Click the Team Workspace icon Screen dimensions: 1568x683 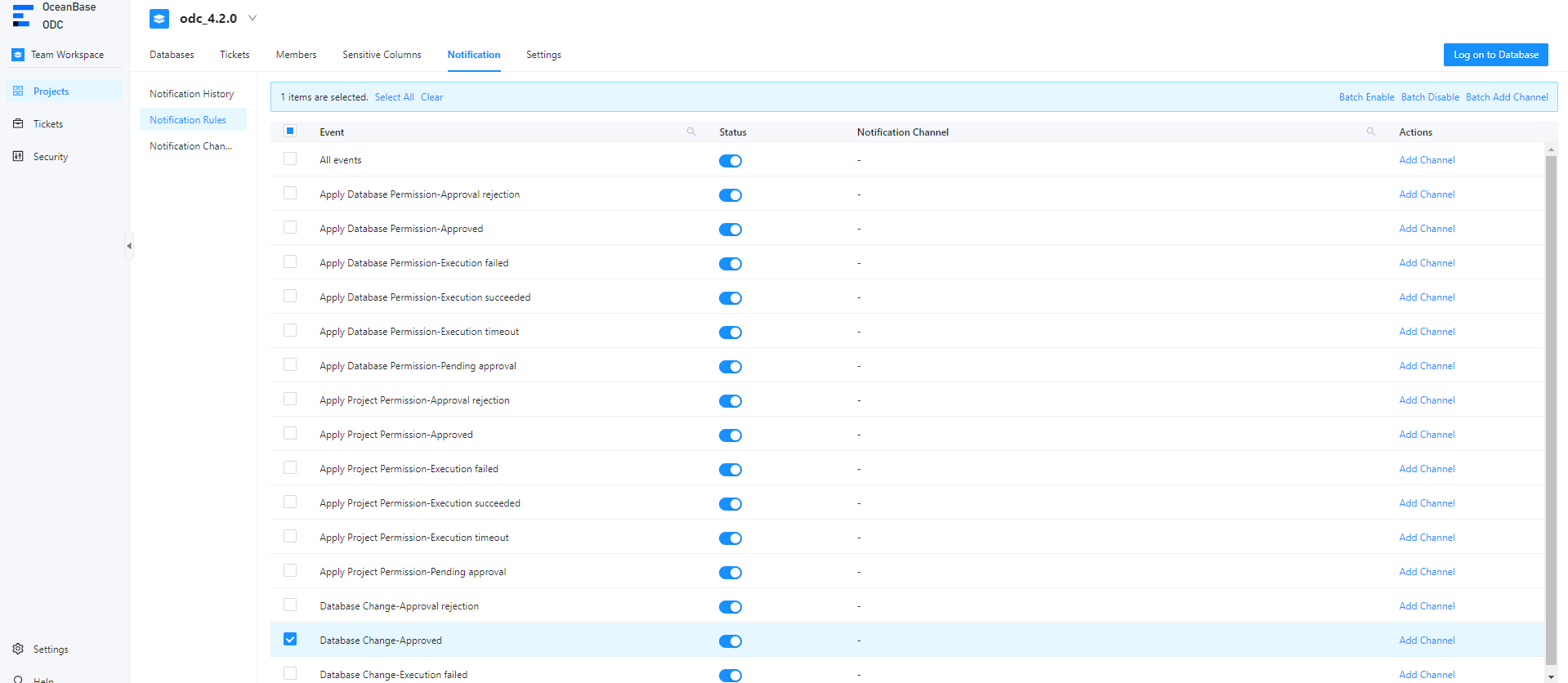point(18,55)
